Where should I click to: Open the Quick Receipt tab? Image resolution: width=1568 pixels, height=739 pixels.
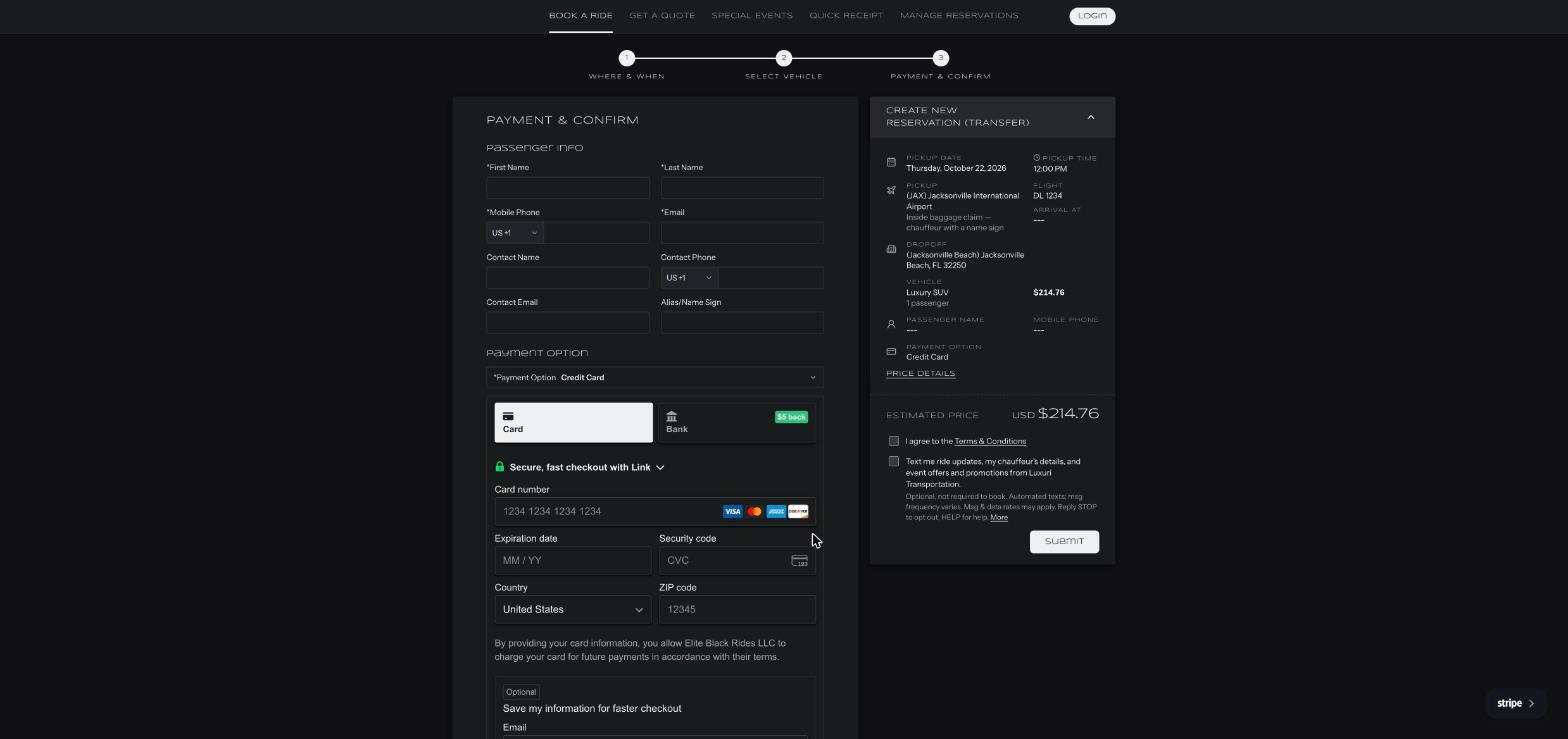click(846, 16)
